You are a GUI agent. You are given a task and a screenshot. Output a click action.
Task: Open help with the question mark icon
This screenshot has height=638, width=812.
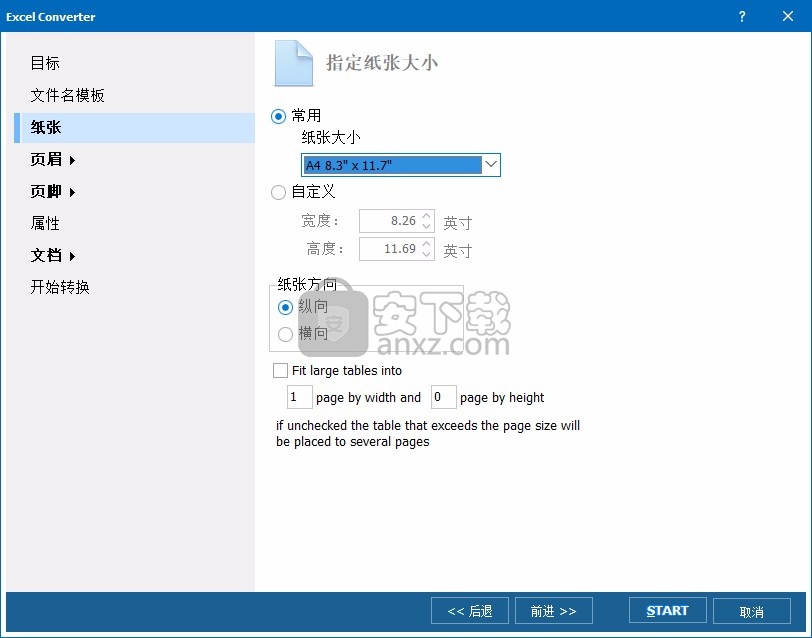point(742,16)
